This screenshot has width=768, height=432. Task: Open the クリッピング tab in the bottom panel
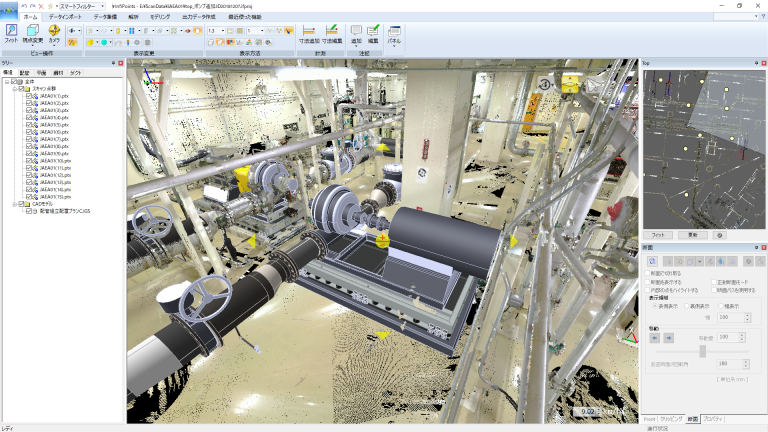(x=671, y=419)
